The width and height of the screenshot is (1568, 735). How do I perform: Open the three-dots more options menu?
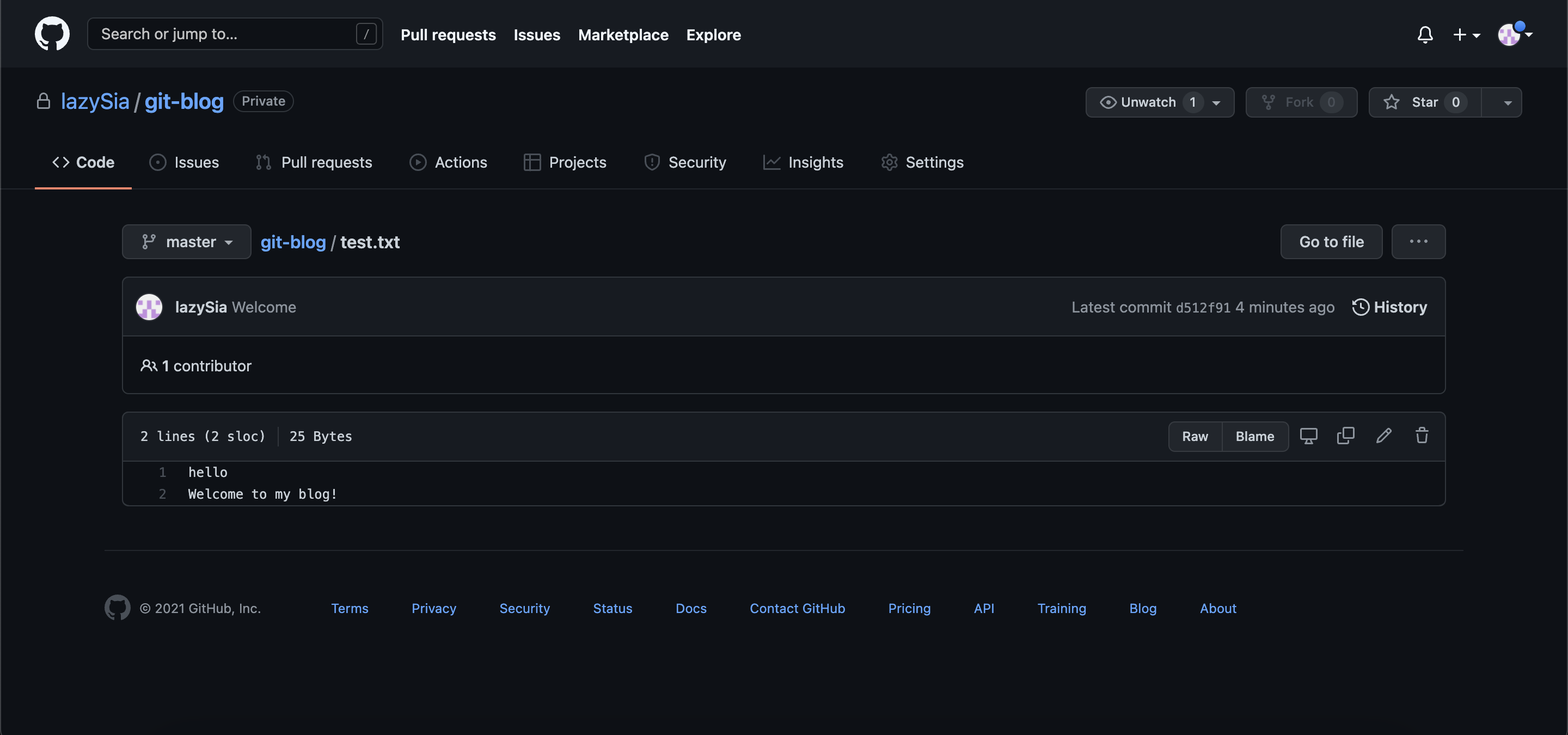(1418, 242)
